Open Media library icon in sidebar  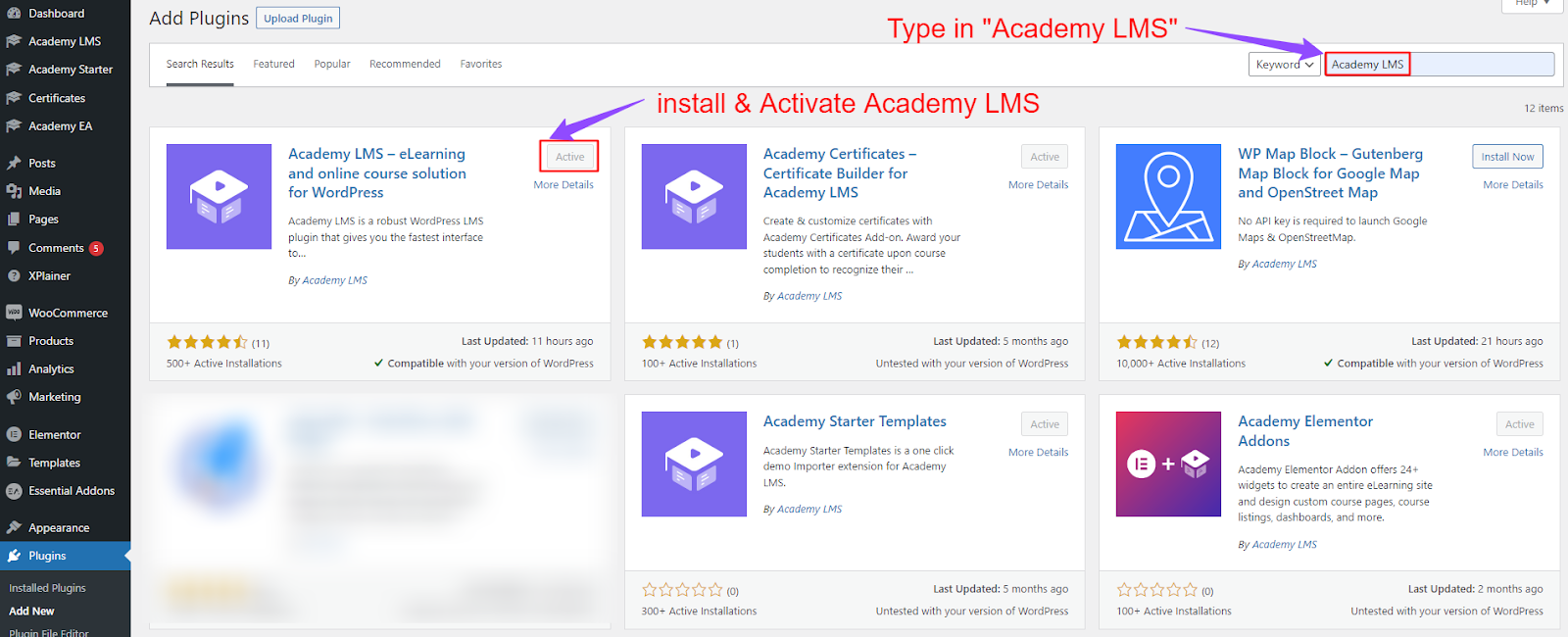click(14, 191)
